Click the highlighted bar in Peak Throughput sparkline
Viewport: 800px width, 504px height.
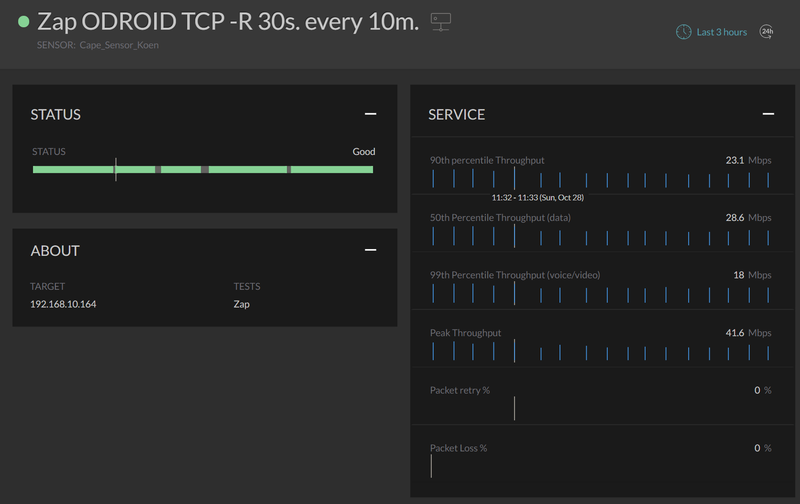(x=514, y=350)
